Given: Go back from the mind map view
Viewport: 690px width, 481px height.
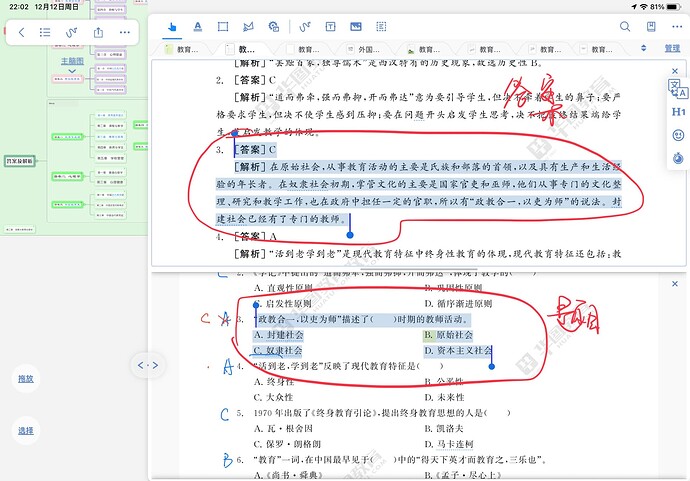Looking at the screenshot, I should pyautogui.click(x=22, y=32).
